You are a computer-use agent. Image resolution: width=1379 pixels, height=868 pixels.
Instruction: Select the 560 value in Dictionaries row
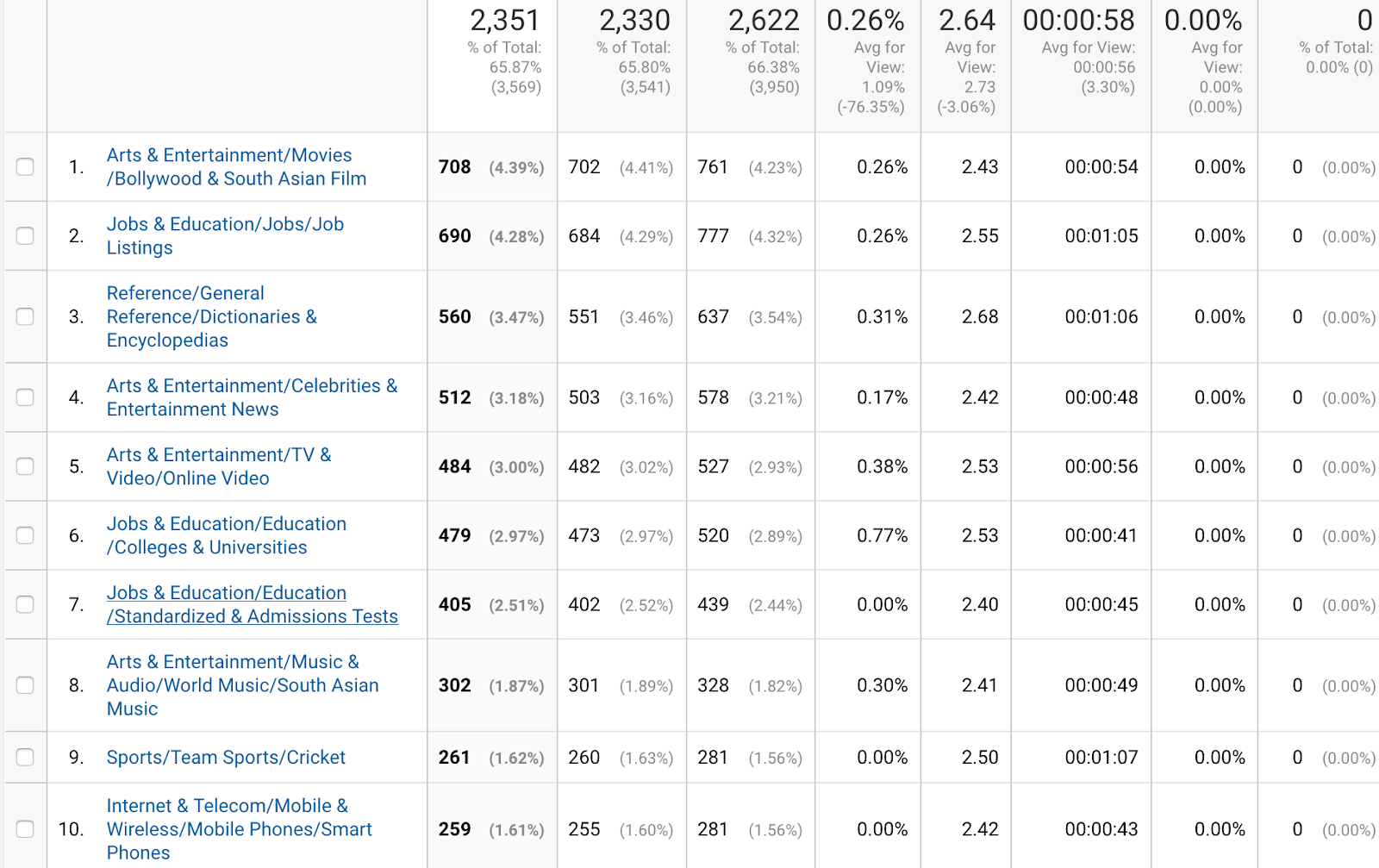pyautogui.click(x=455, y=317)
